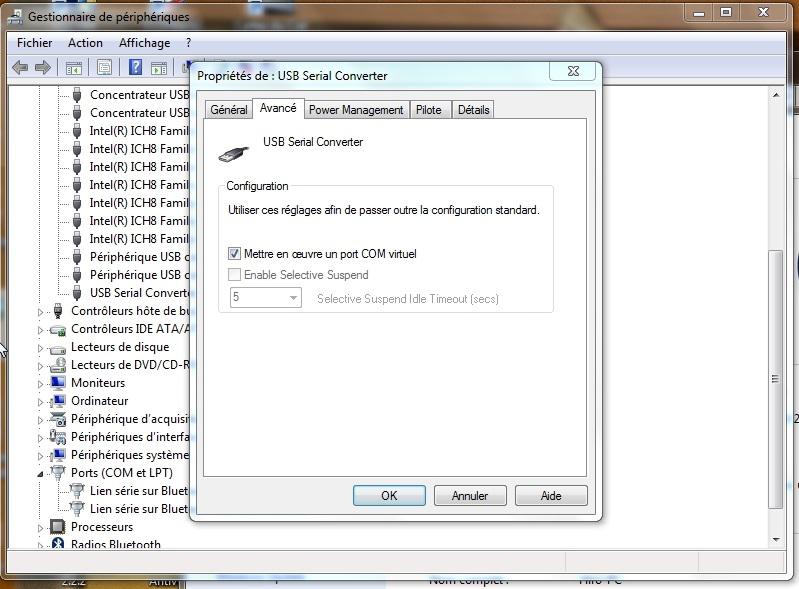Click the Contrôleurs IDE ATA/ATAPI icon
Image resolution: width=799 pixels, height=589 pixels.
tap(58, 330)
